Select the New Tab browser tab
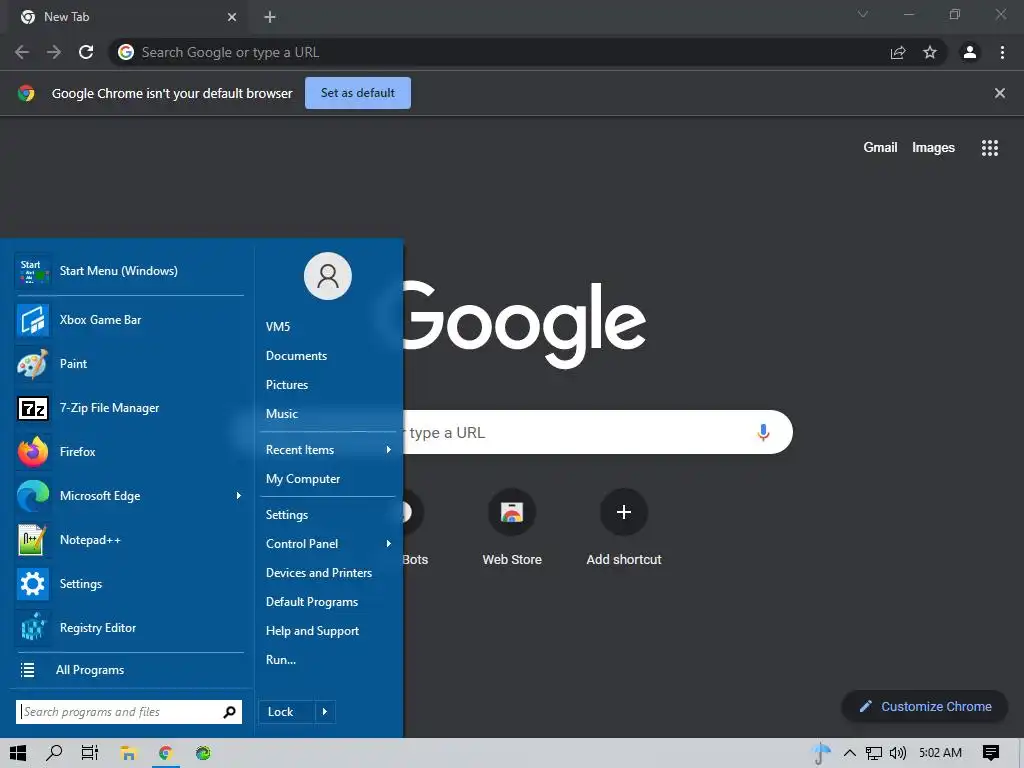Image resolution: width=1024 pixels, height=768 pixels. (x=127, y=17)
